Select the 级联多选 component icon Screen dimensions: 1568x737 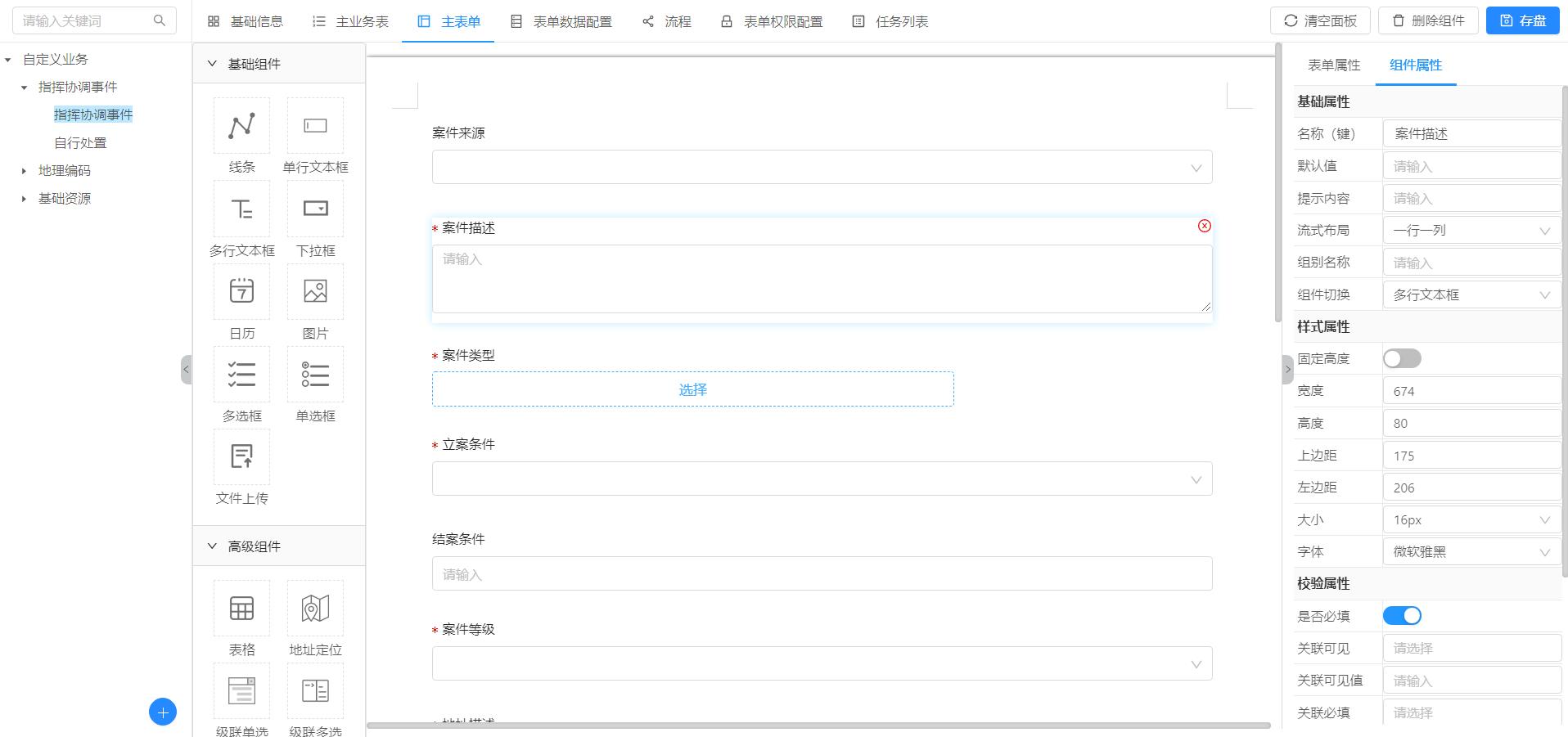tap(315, 690)
